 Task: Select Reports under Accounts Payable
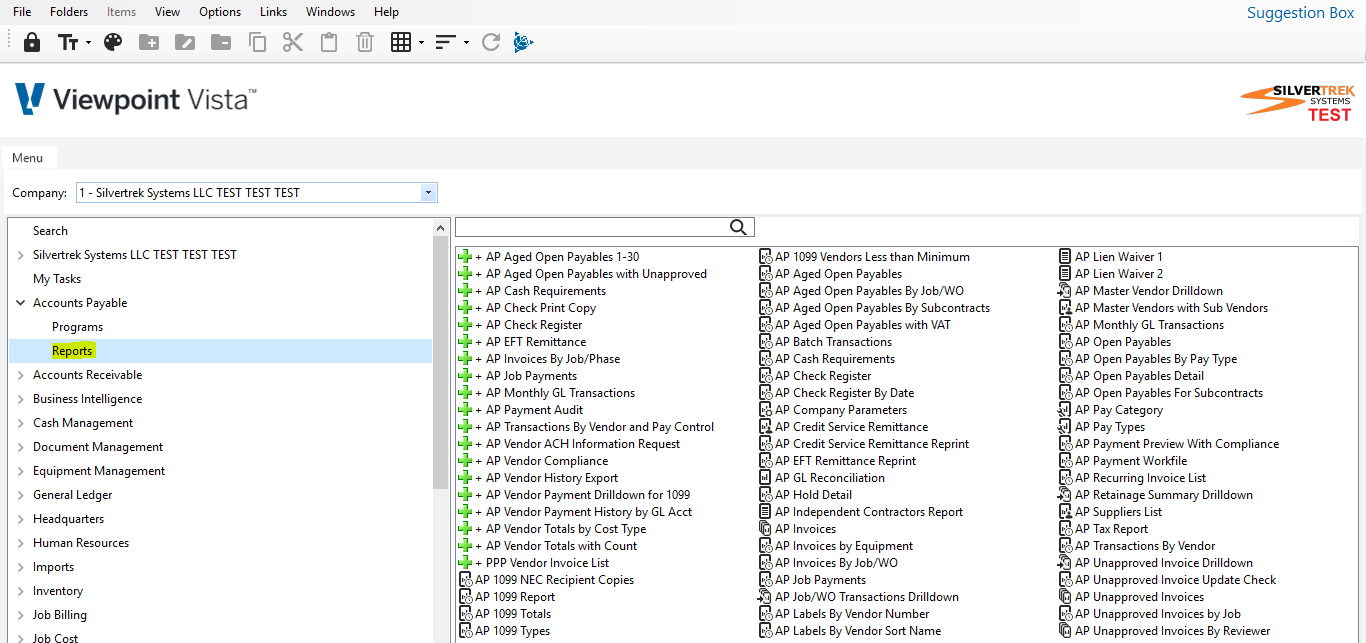[x=72, y=351]
